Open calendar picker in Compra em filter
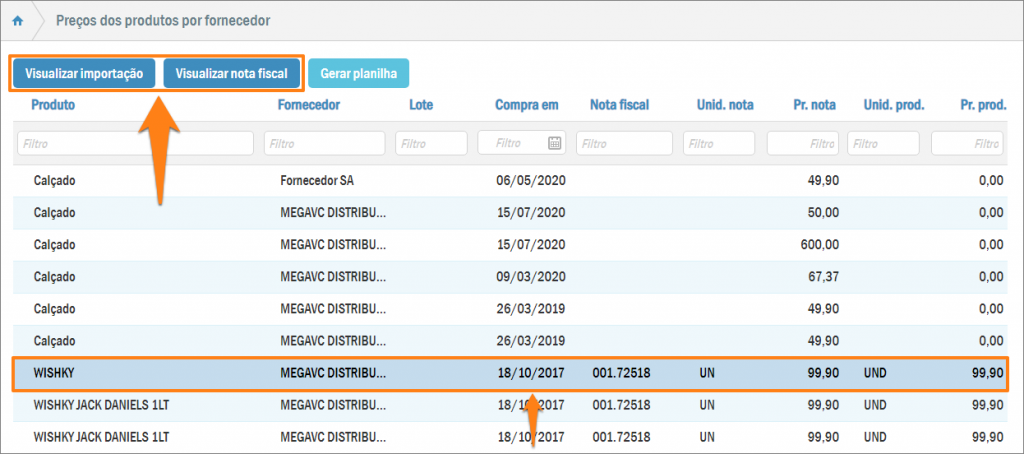 (x=555, y=144)
